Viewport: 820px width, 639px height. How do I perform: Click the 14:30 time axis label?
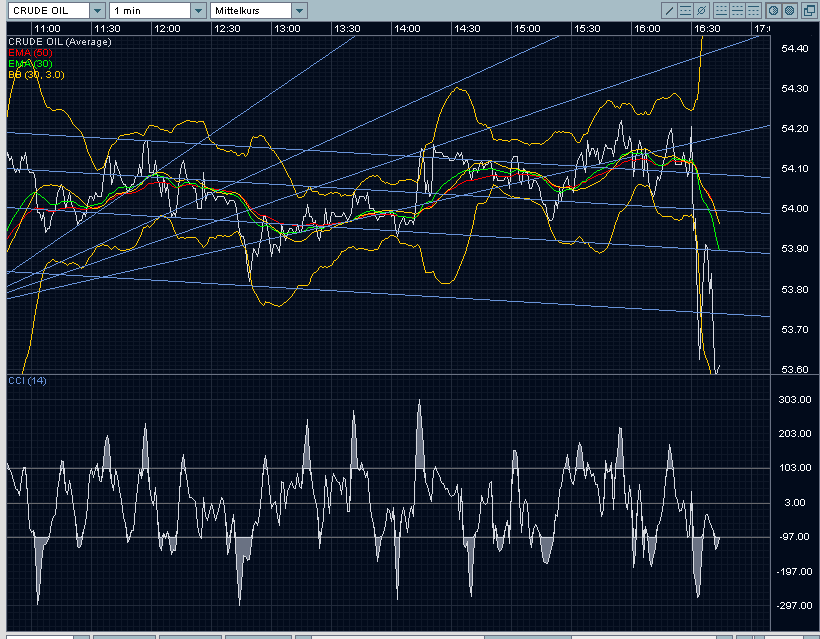click(x=467, y=29)
